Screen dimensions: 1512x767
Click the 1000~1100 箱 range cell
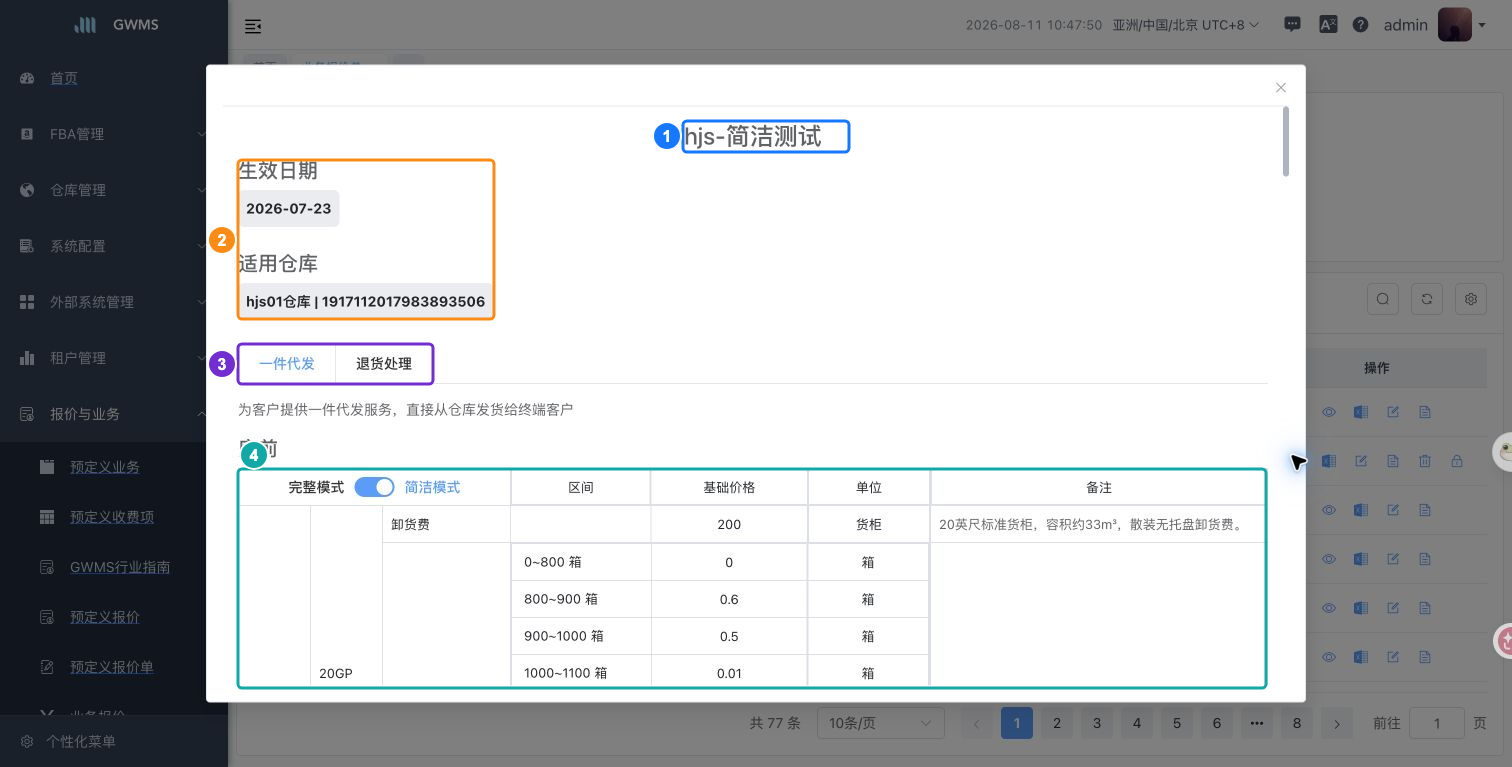point(581,673)
